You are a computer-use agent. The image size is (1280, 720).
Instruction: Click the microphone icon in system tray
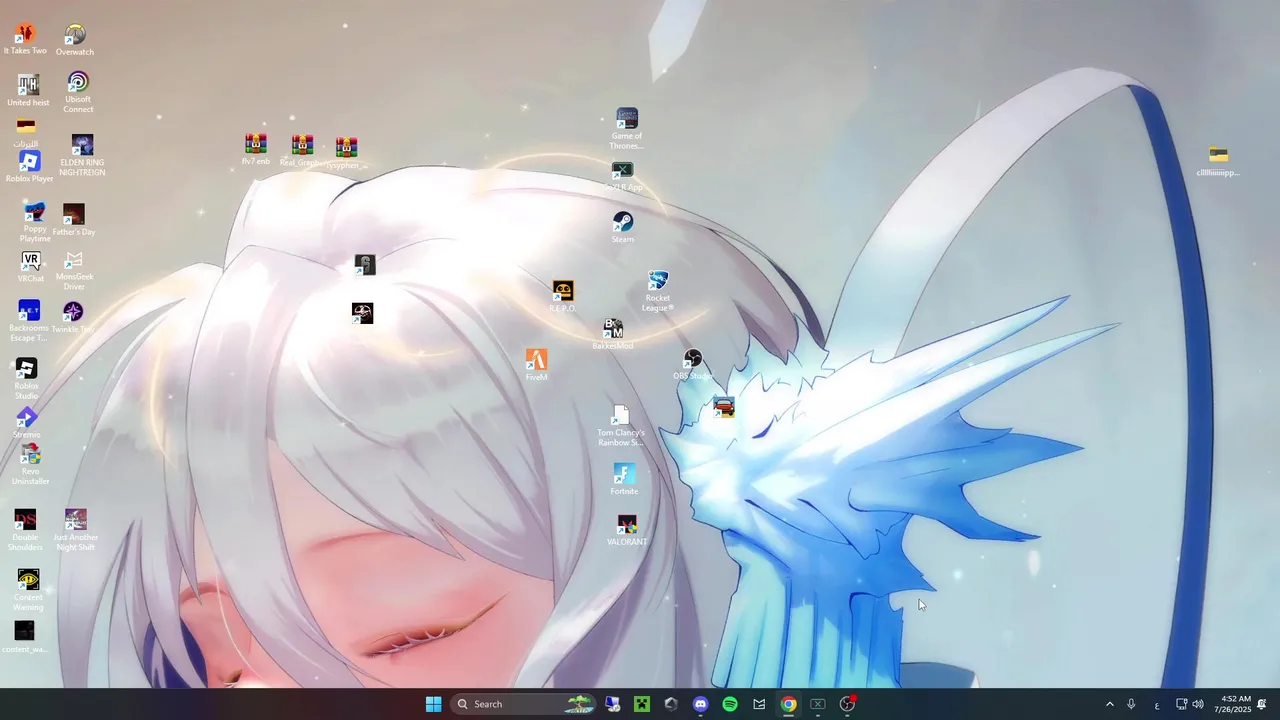point(1131,704)
